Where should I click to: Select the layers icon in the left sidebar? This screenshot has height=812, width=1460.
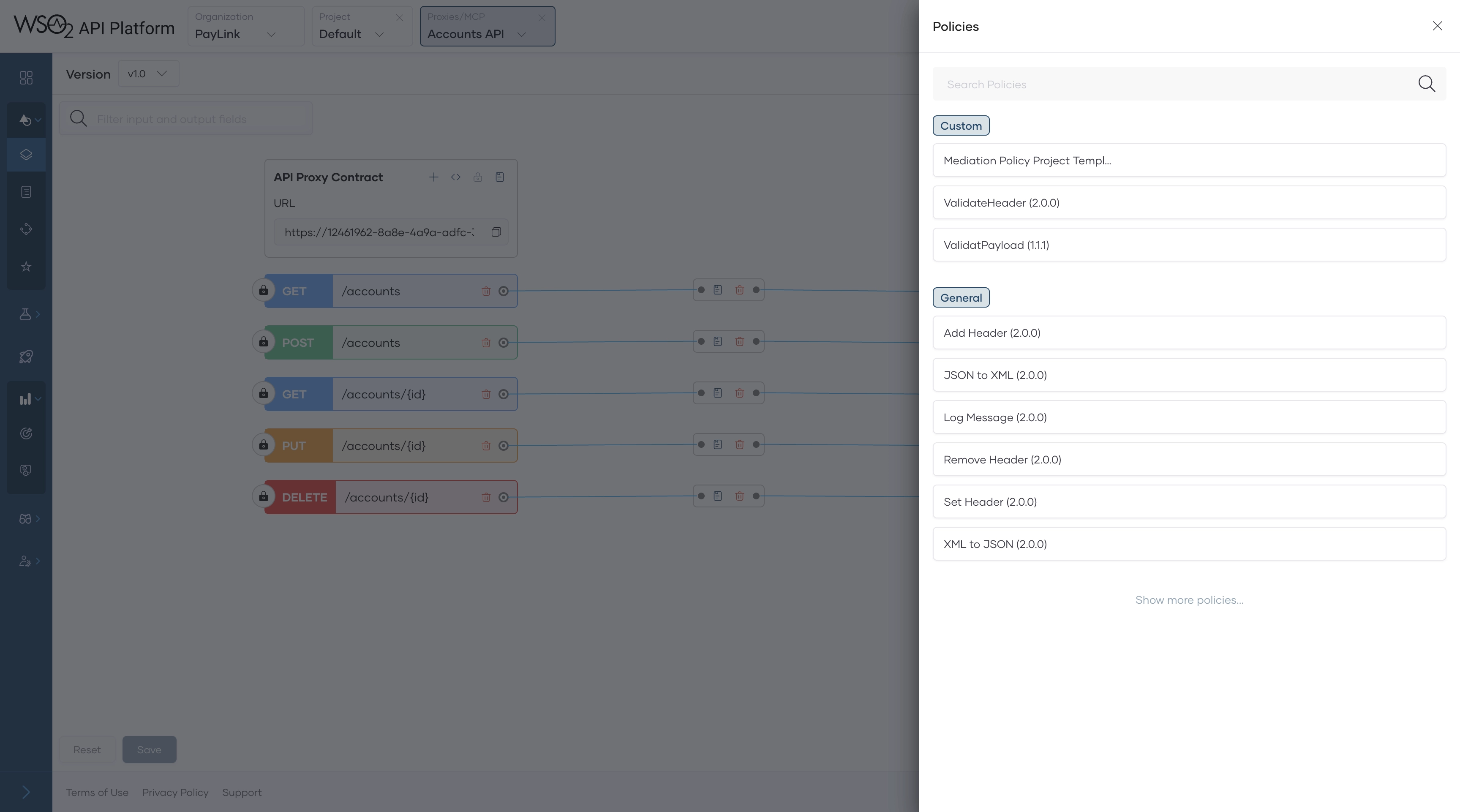point(25,154)
